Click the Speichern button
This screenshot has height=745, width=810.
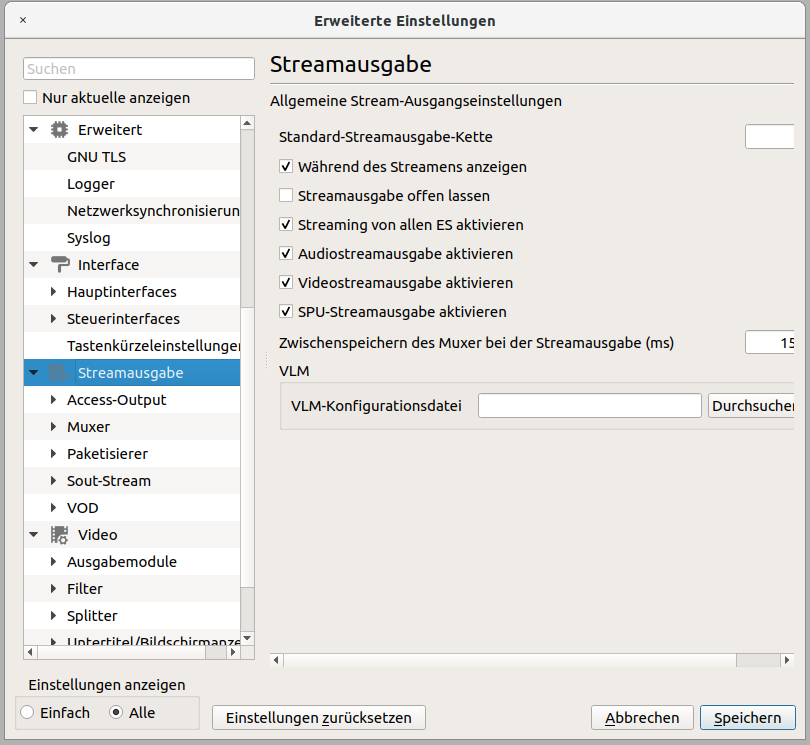[747, 718]
